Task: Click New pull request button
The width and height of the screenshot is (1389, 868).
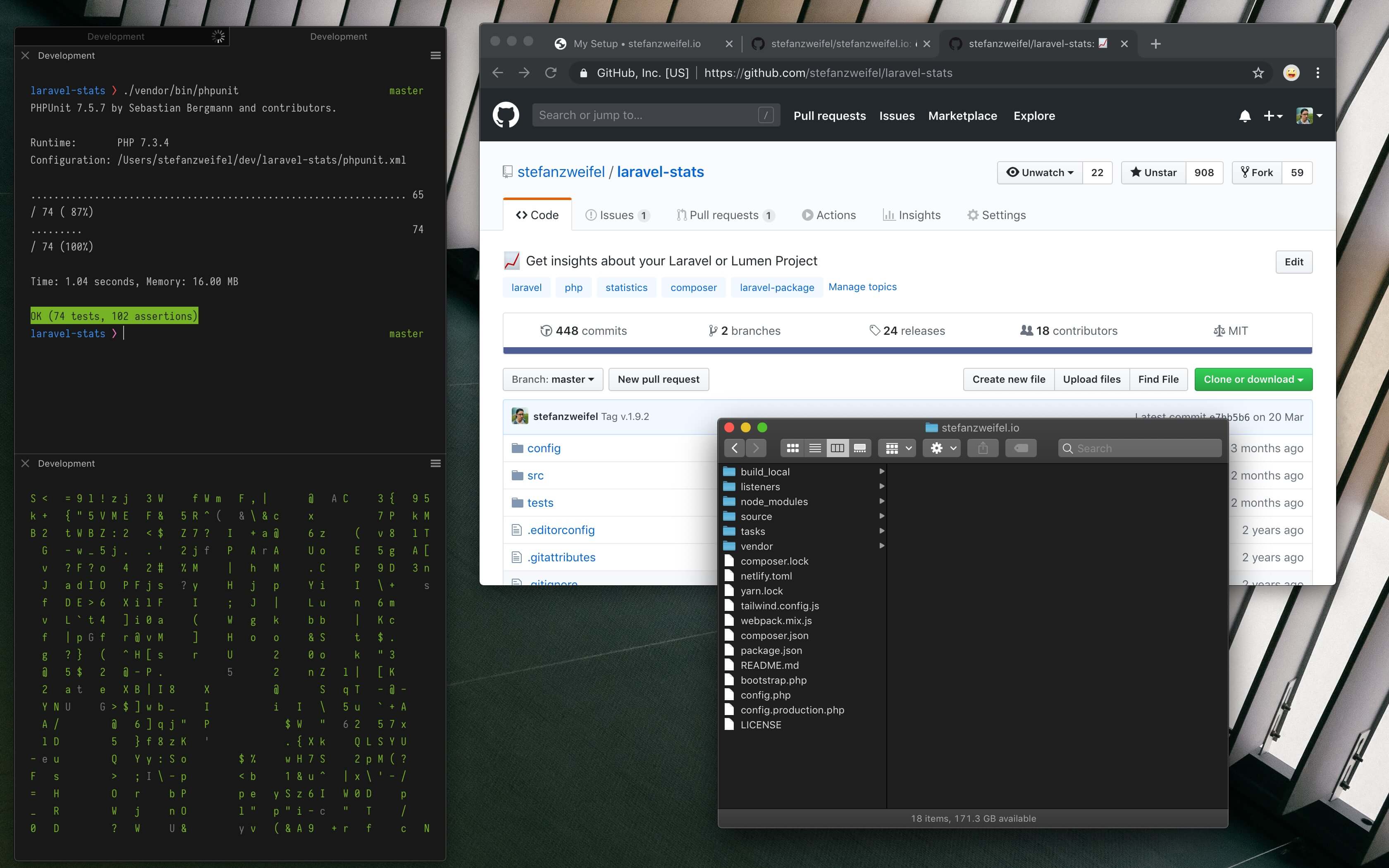Action: point(659,379)
